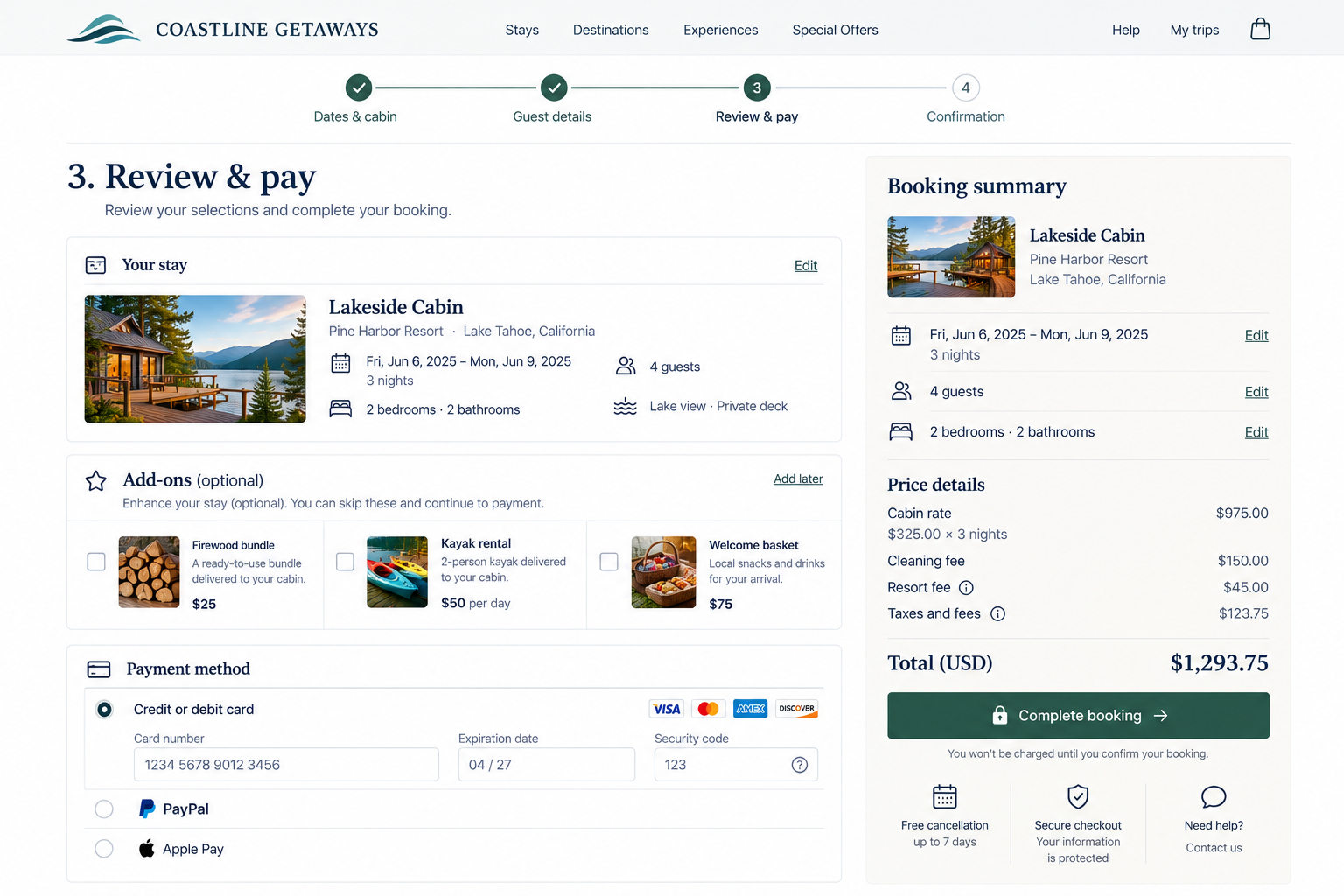
Task: Go back to Guest details step
Action: pos(553,99)
